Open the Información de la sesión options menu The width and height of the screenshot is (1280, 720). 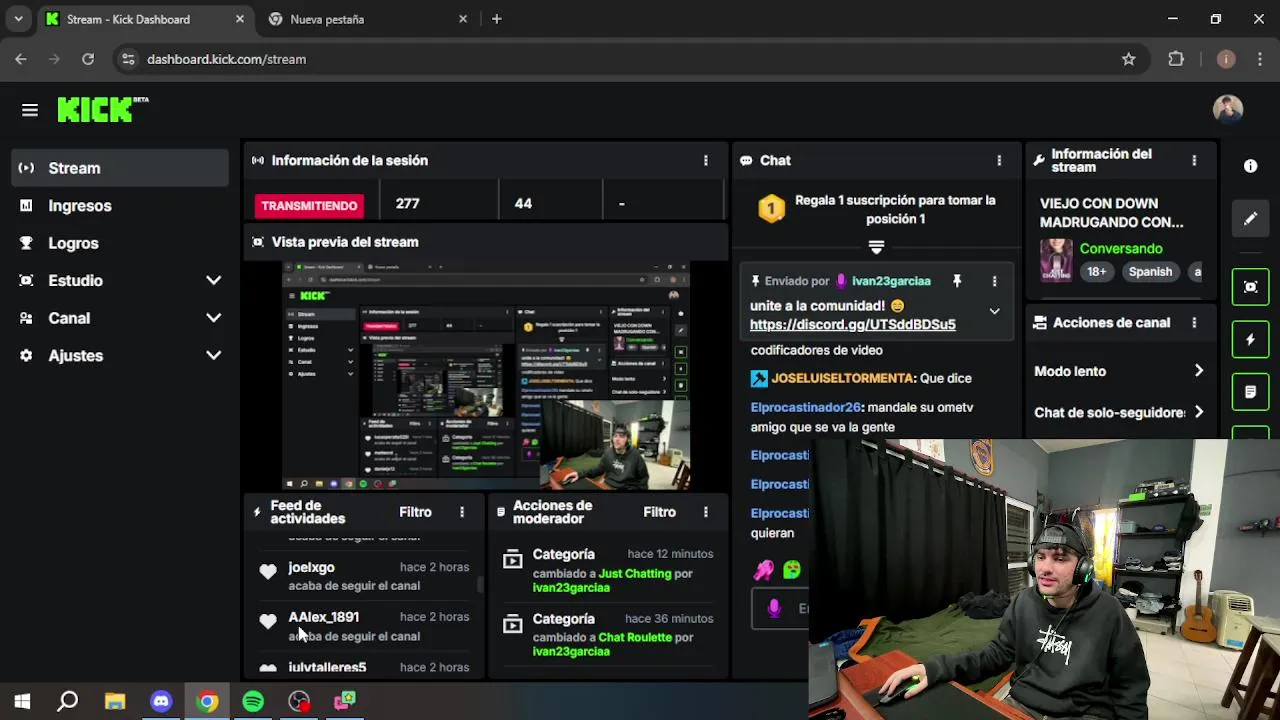coord(706,160)
